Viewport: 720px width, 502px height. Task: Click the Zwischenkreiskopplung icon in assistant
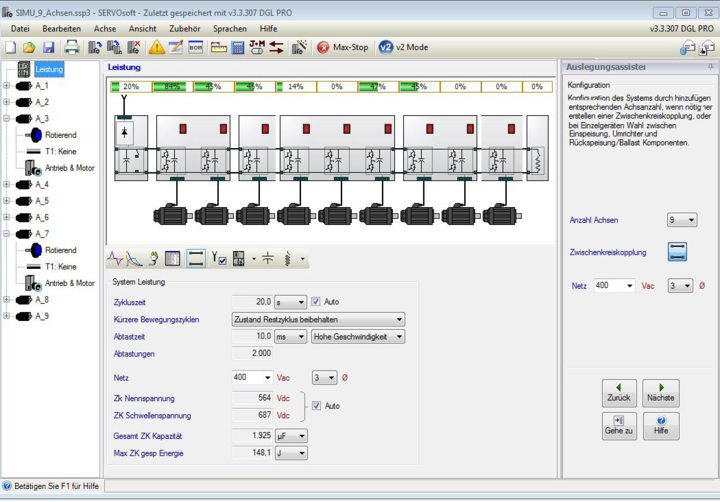tap(677, 252)
